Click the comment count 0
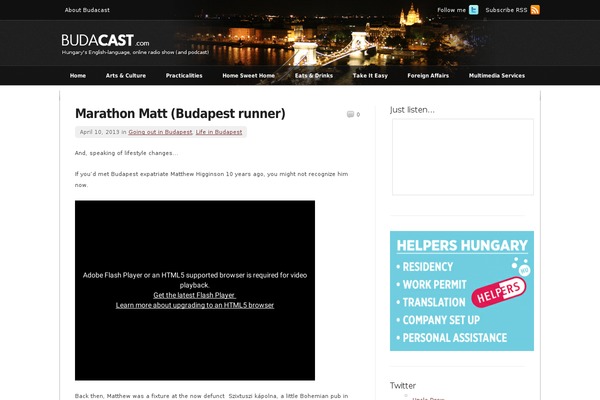This screenshot has height=400, width=600. point(358,114)
